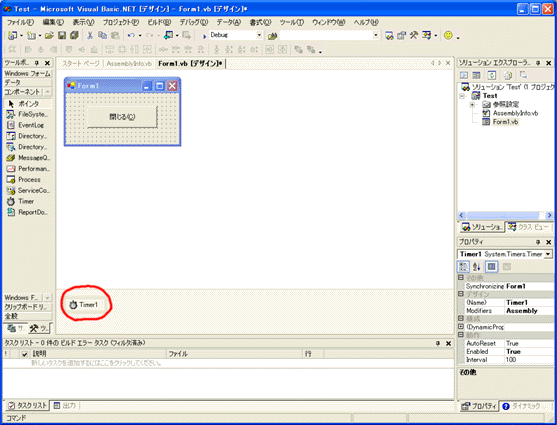Select MessageQueue component in toolbox
This screenshot has width=557, height=425.
pos(28,158)
